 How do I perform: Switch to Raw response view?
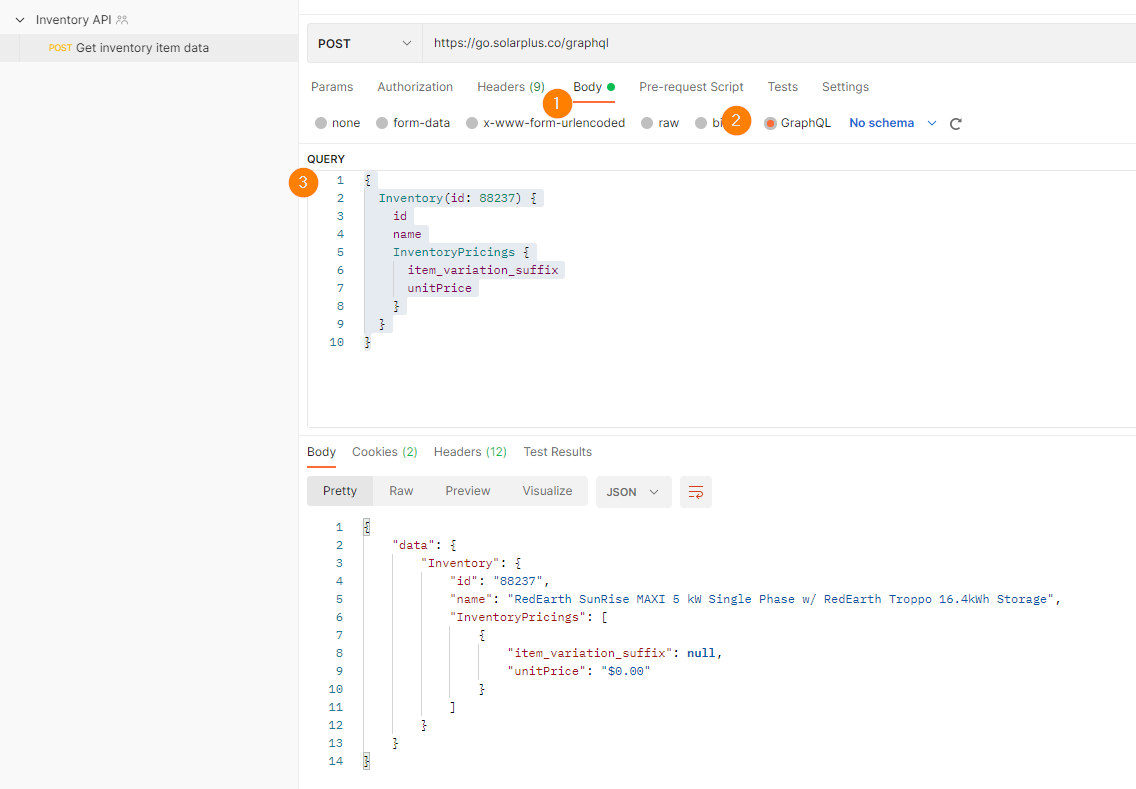[x=401, y=491]
